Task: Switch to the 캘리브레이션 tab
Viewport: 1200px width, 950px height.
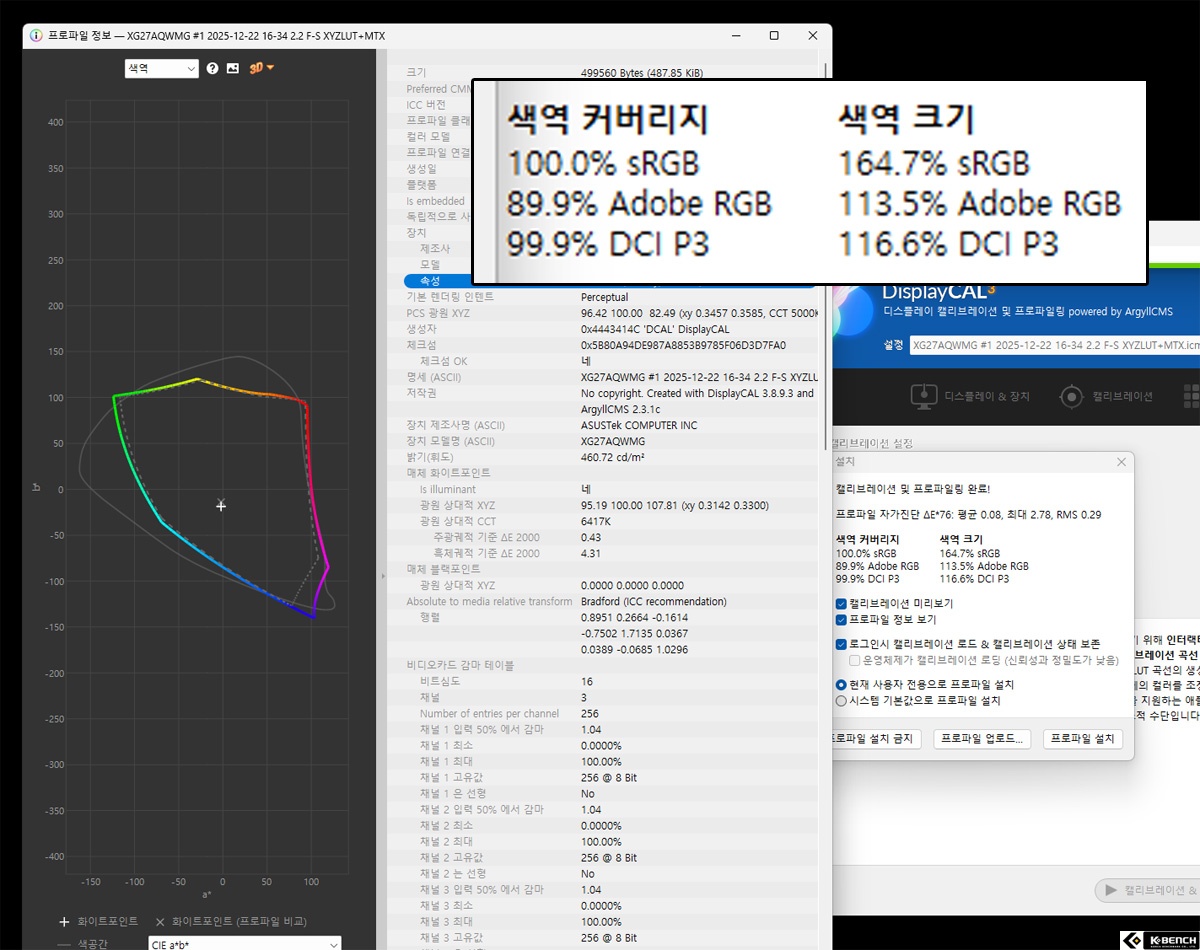Action: pos(1107,396)
